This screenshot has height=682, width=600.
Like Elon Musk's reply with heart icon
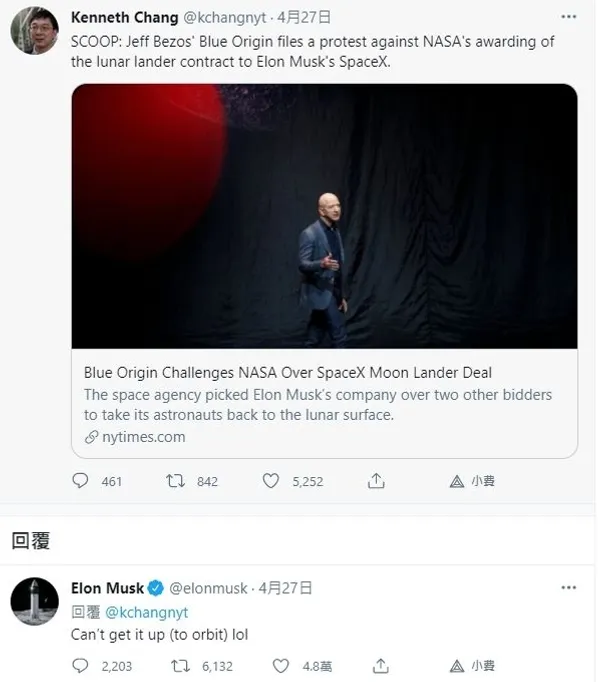281,665
